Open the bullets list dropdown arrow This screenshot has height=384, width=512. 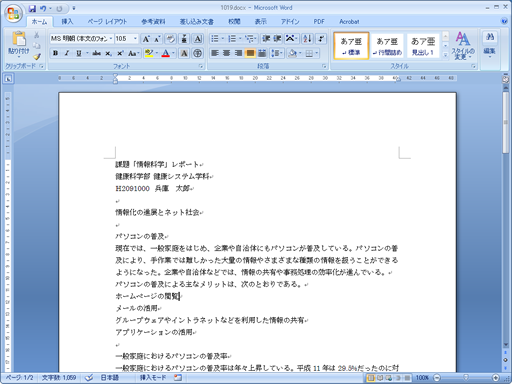pos(223,39)
